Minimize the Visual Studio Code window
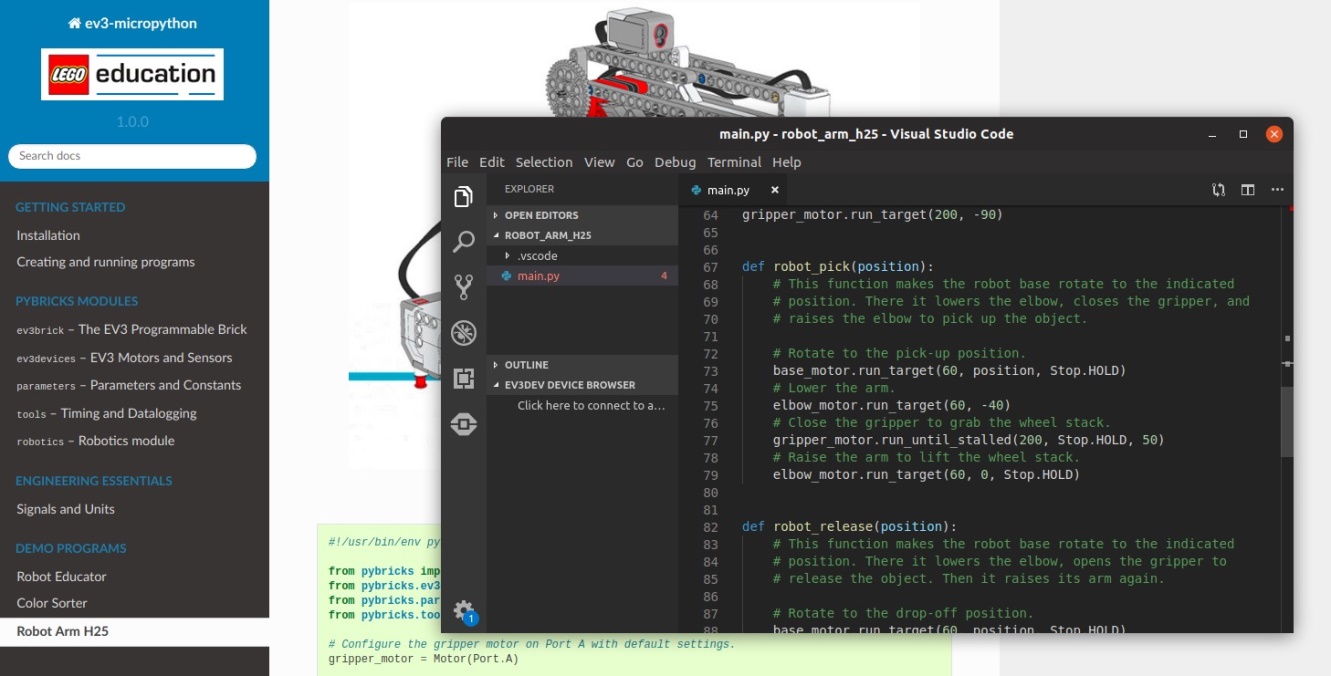Image resolution: width=1331 pixels, height=676 pixels. coord(1213,134)
